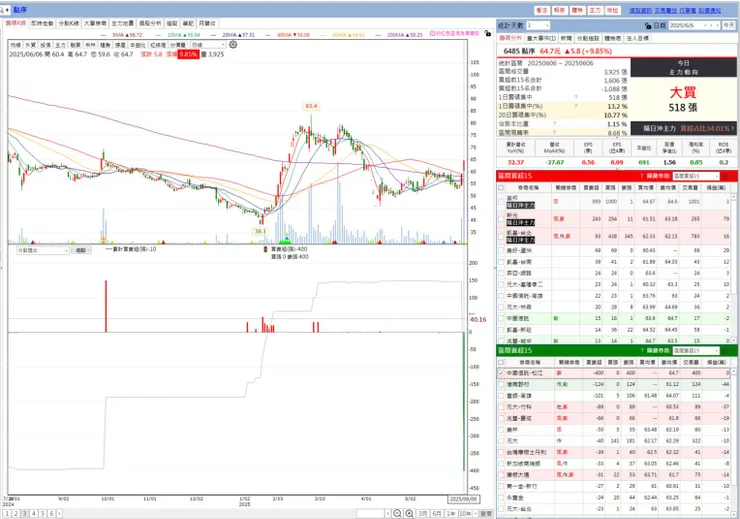This screenshot has width=740, height=519.
Task: Click the 今天 button
Action: click(x=729, y=25)
